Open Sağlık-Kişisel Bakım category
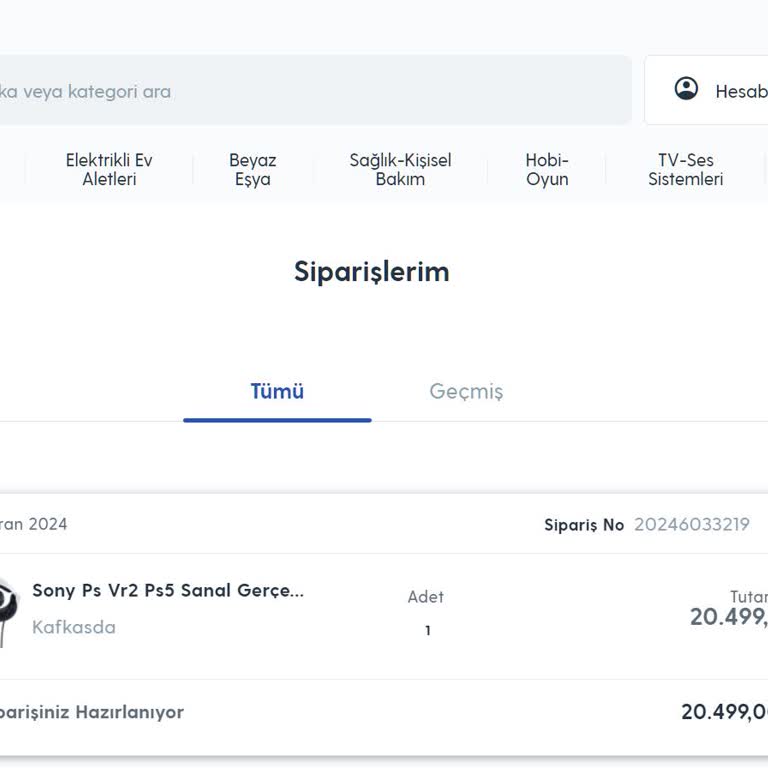The image size is (768, 768). click(x=400, y=169)
